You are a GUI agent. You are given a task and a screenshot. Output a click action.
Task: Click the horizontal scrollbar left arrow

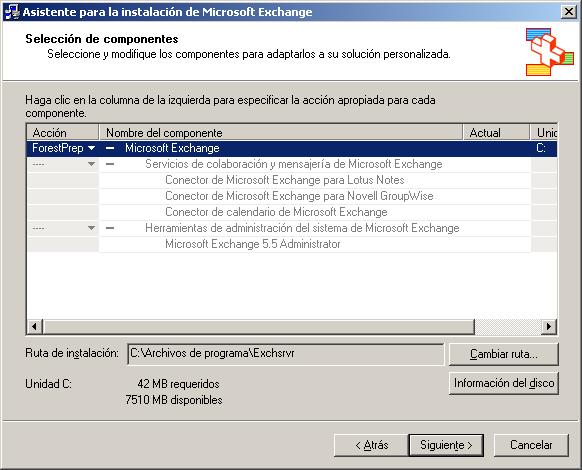coord(35,327)
